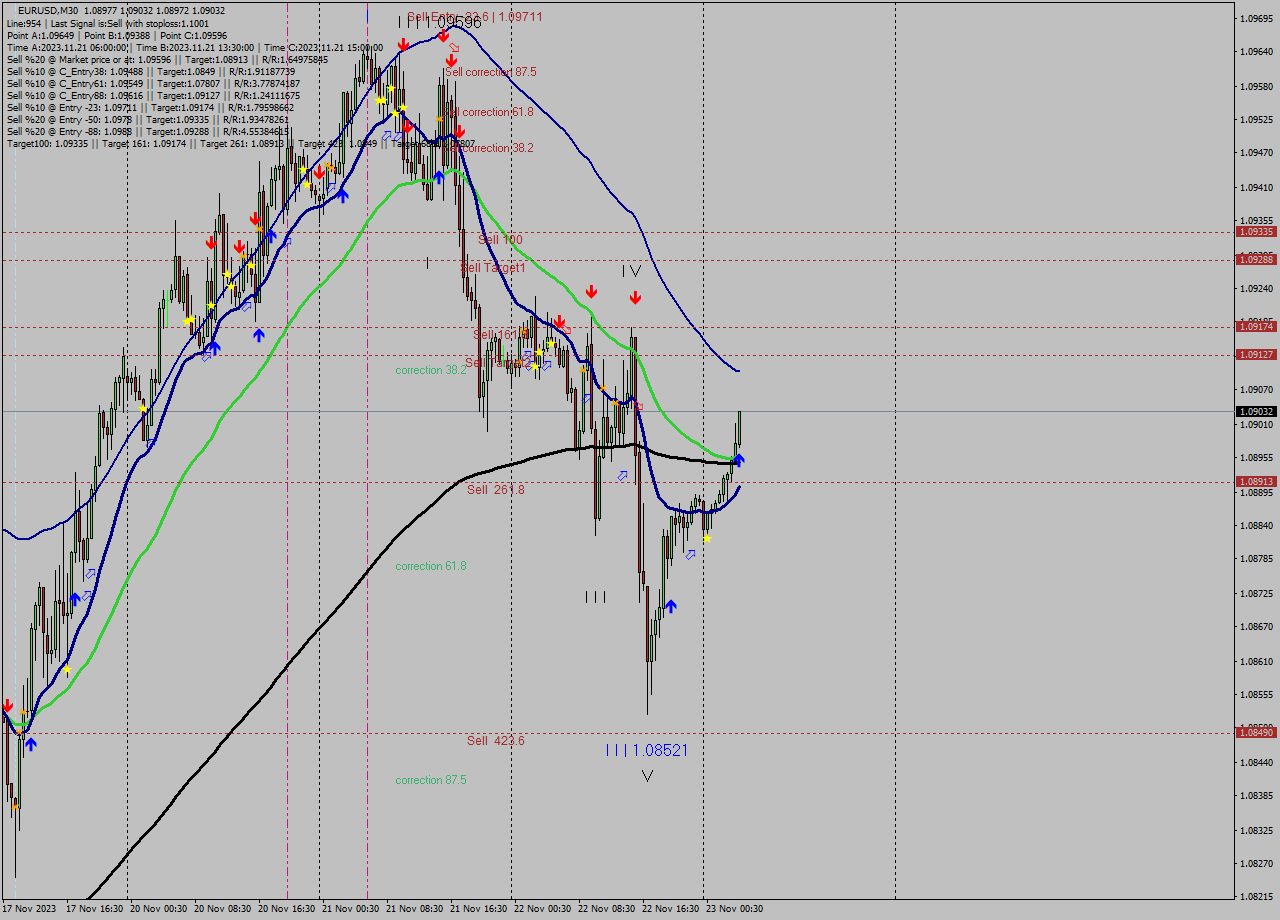Select the 'Sell %20 @ Entry -88' line
The image size is (1280, 920).
pyautogui.click(x=149, y=131)
